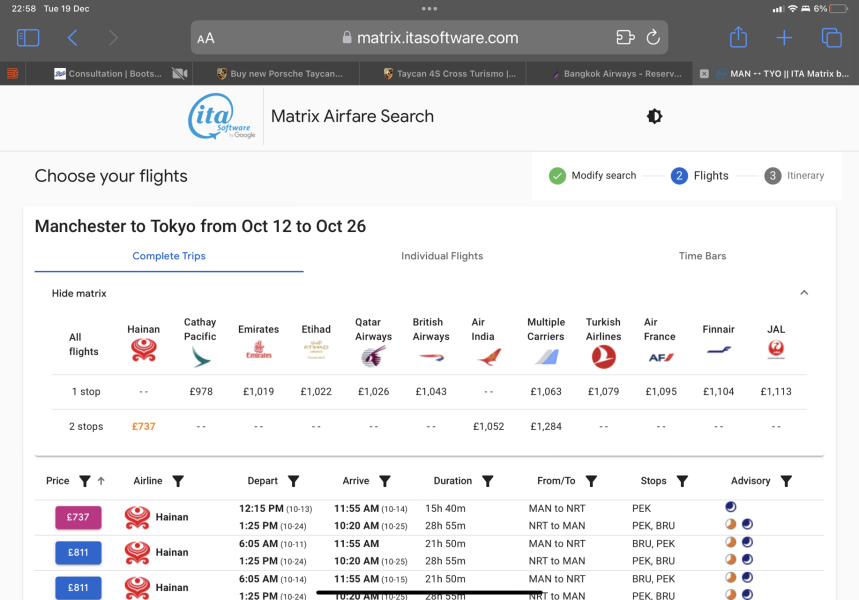Viewport: 859px width, 600px height.
Task: Toggle the dark mode theme icon
Action: pyautogui.click(x=654, y=116)
